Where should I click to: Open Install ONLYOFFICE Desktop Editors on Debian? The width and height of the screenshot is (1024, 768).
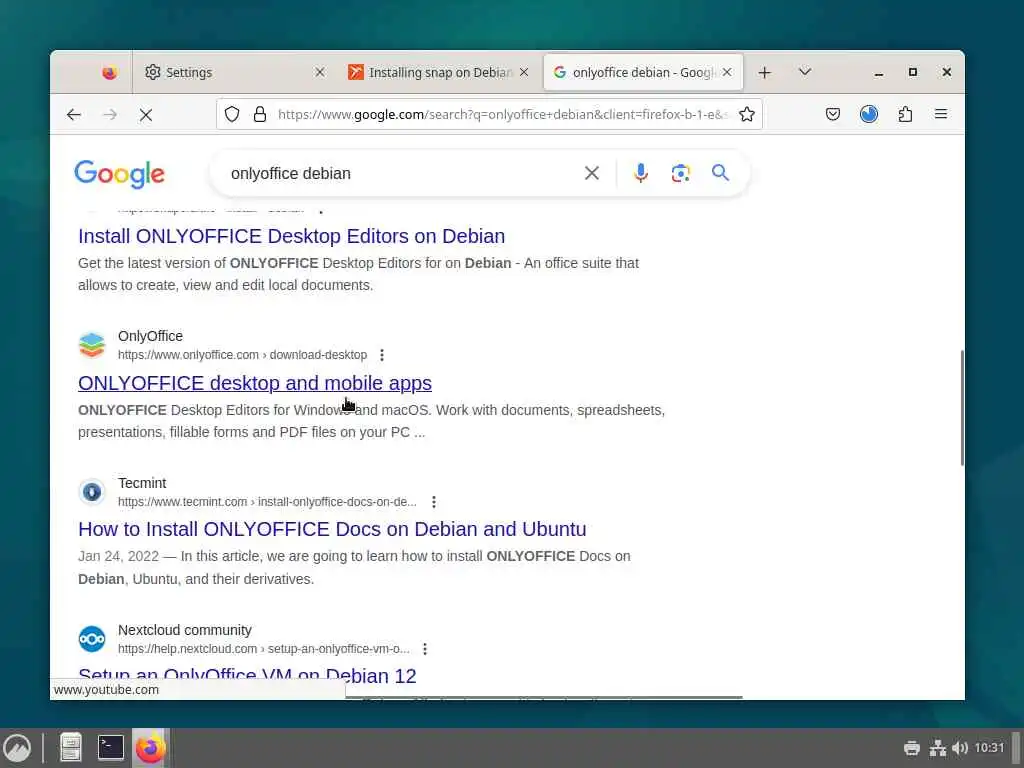(x=291, y=236)
